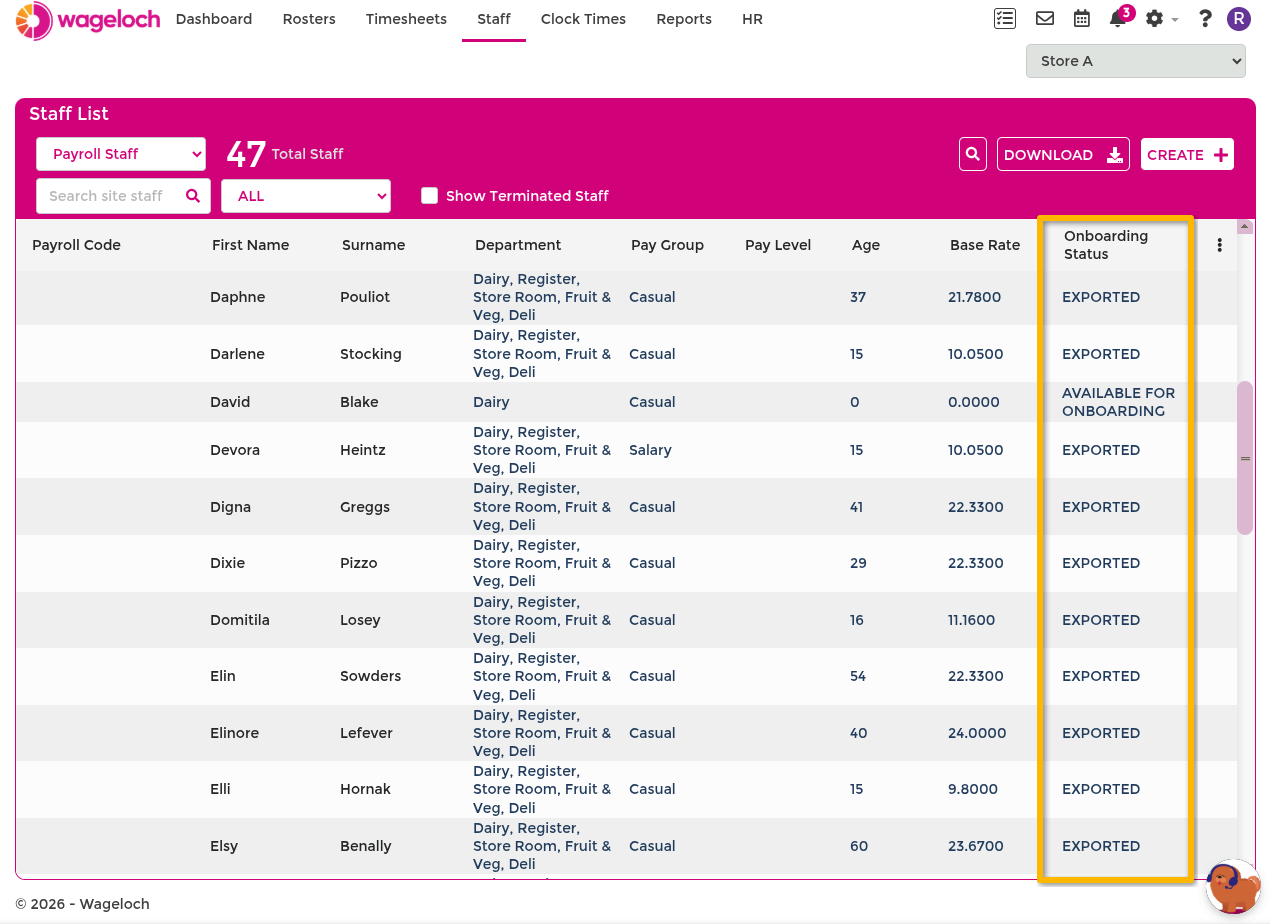This screenshot has height=924, width=1270.
Task: Tick the Show Terminated Staff checkbox
Action: tap(429, 196)
